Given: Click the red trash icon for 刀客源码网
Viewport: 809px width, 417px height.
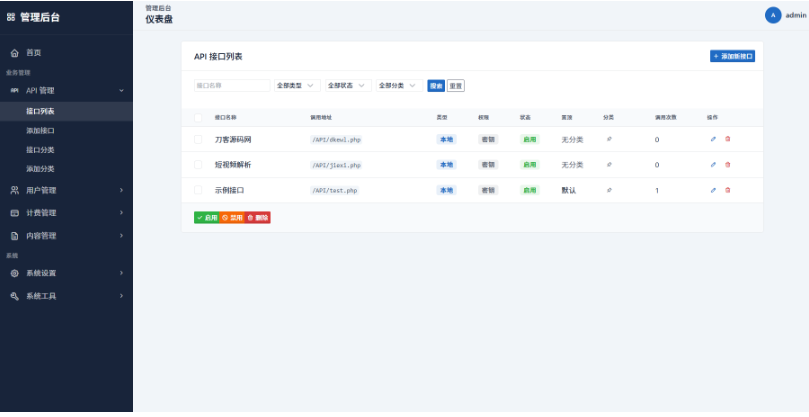Looking at the screenshot, I should coord(727,139).
